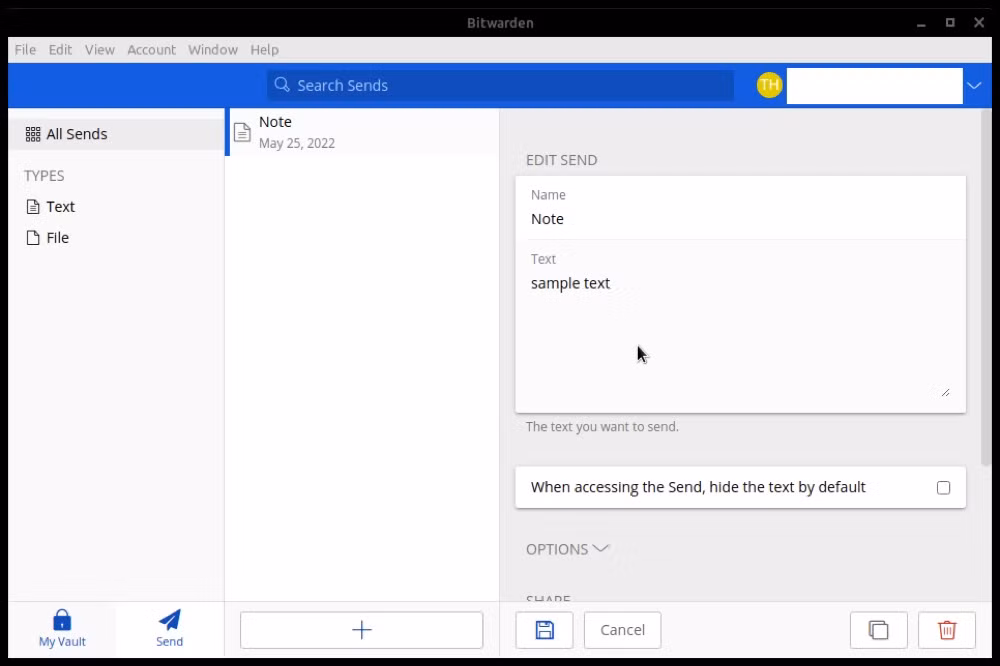This screenshot has height=666, width=1000.
Task: Click the Name field containing Note
Action: click(740, 208)
